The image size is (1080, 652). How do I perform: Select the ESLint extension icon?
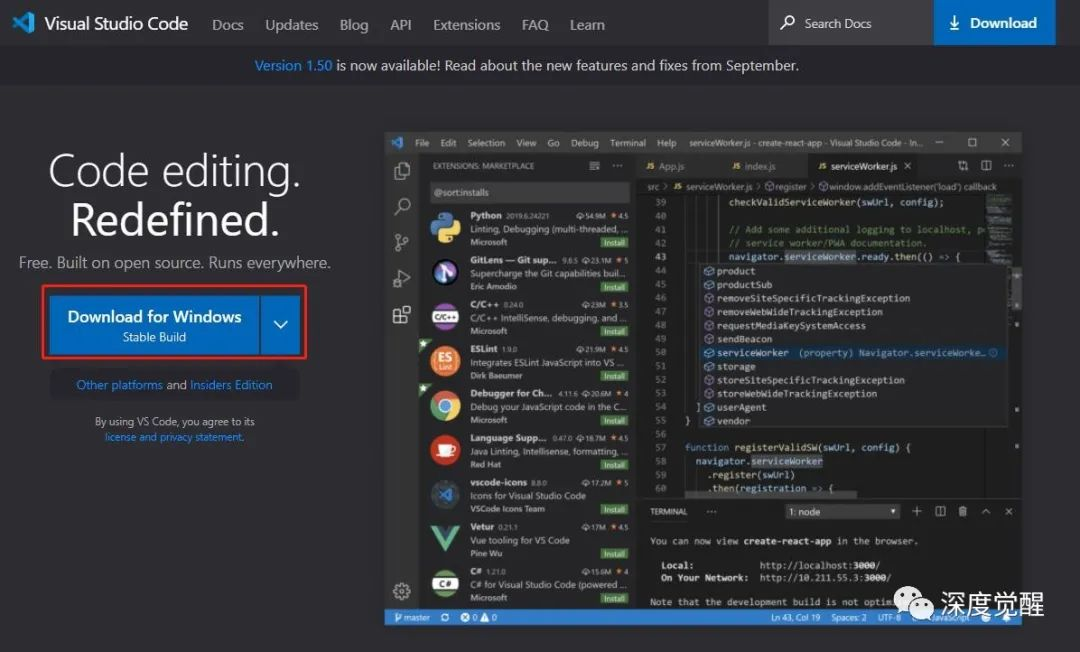[445, 361]
